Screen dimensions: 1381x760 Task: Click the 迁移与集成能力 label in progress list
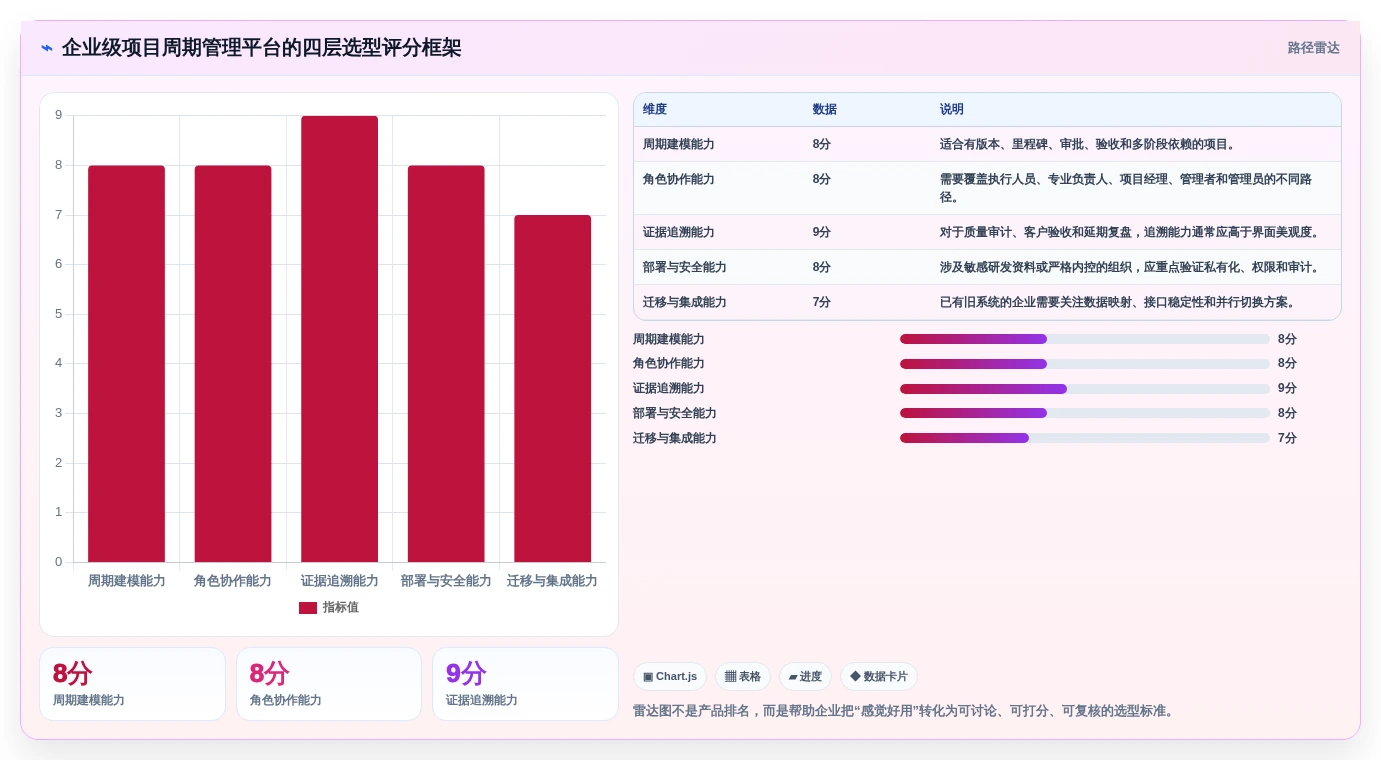(x=675, y=438)
